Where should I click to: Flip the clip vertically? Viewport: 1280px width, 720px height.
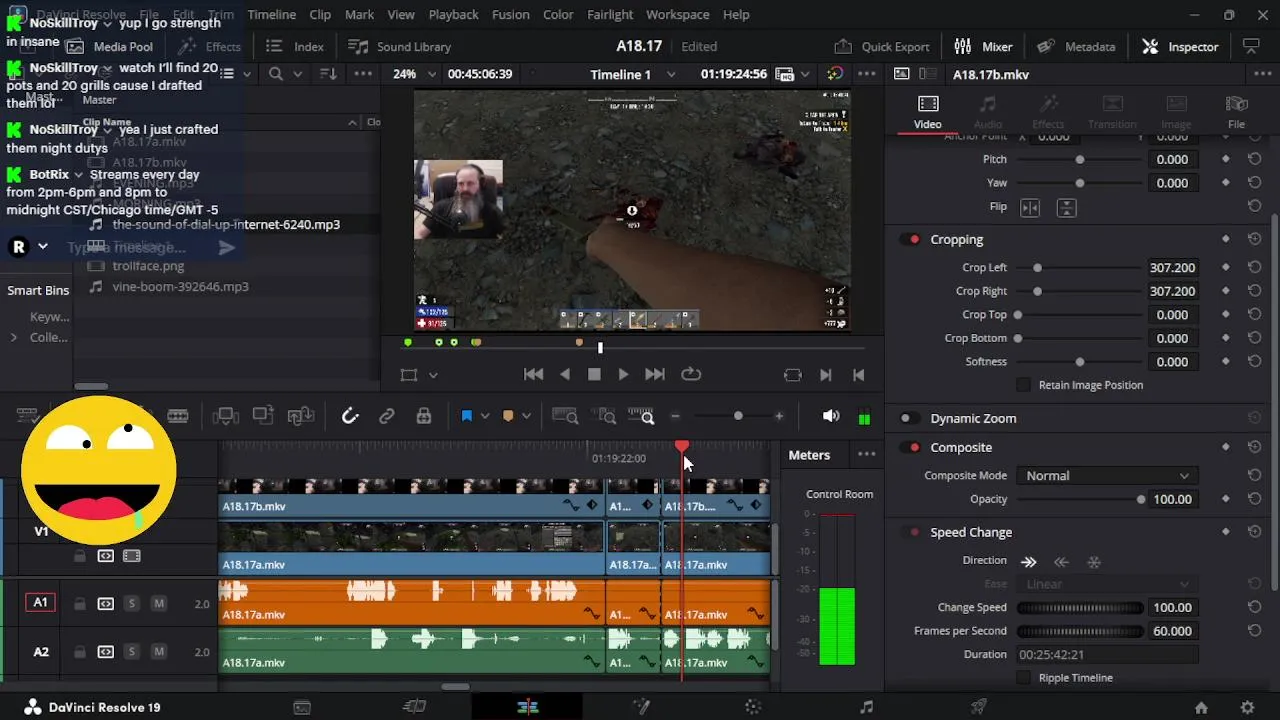tap(1067, 207)
